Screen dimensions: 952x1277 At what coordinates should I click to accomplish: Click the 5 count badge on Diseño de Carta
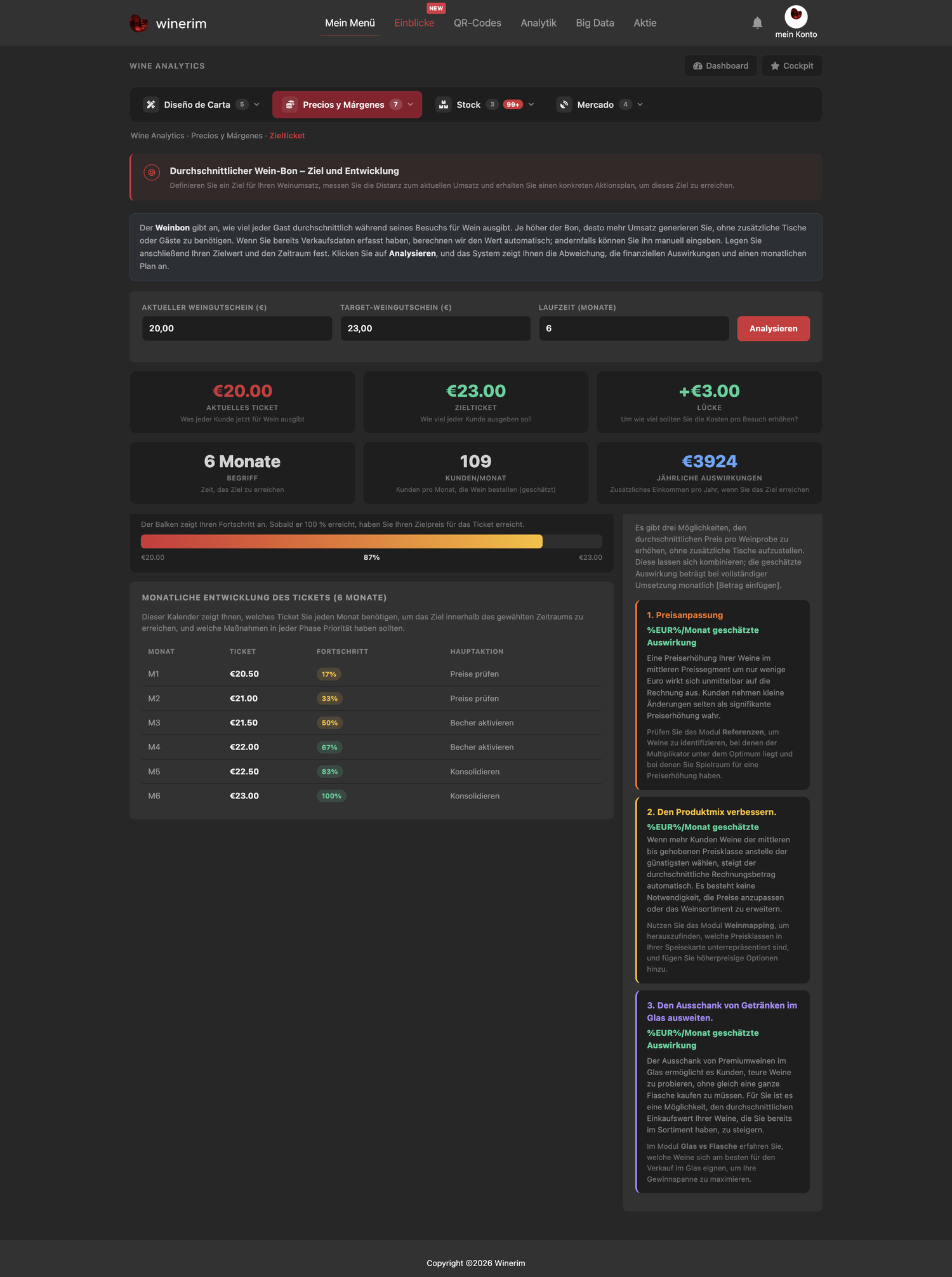[x=242, y=105]
